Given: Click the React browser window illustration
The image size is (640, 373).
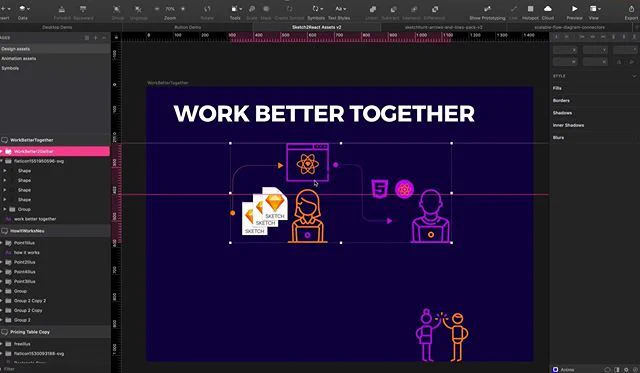Looking at the screenshot, I should point(308,162).
